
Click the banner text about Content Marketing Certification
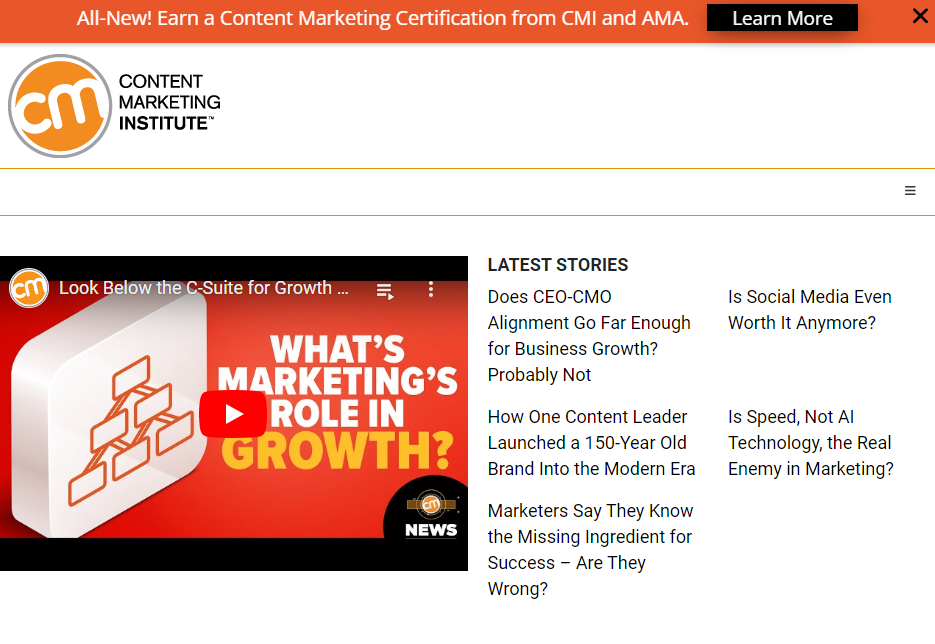pos(383,18)
